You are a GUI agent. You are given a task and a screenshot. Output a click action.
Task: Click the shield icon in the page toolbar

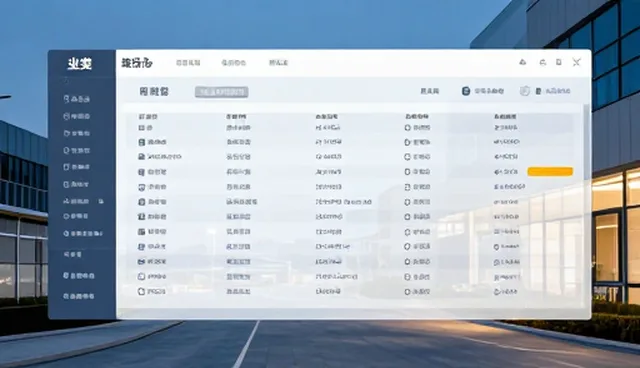(524, 91)
